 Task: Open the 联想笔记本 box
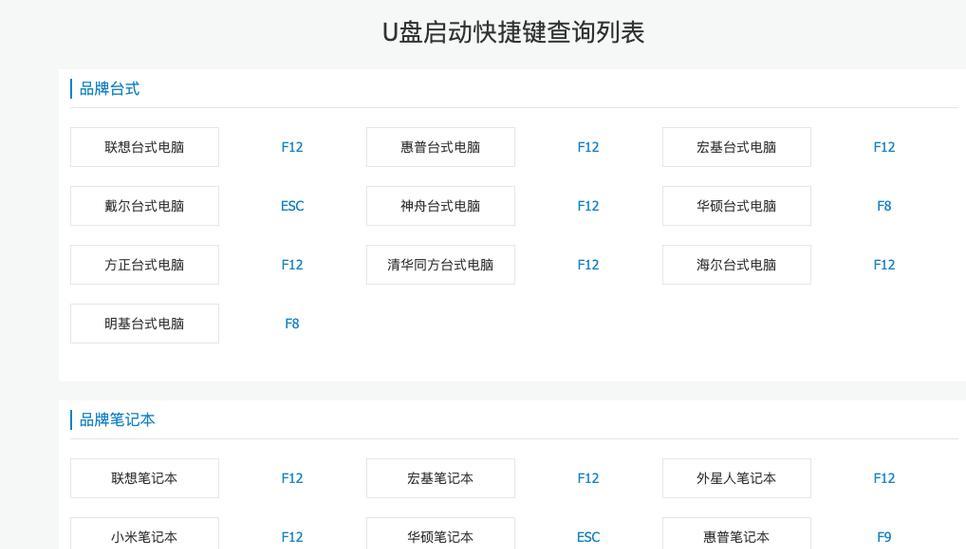(x=144, y=478)
